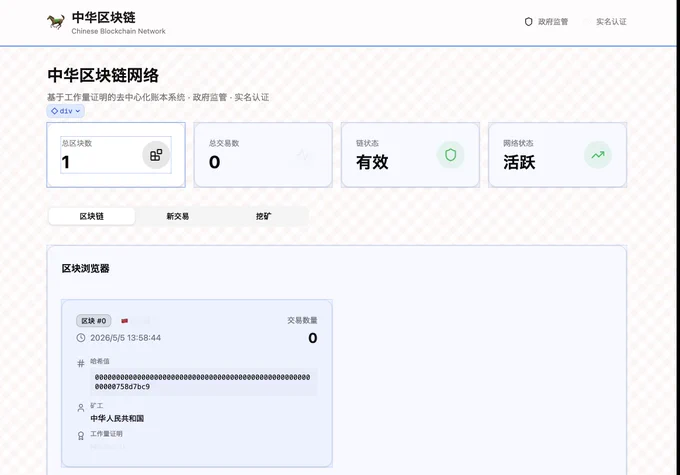Select the 区块链 tab
The image size is (680, 475).
click(x=92, y=216)
